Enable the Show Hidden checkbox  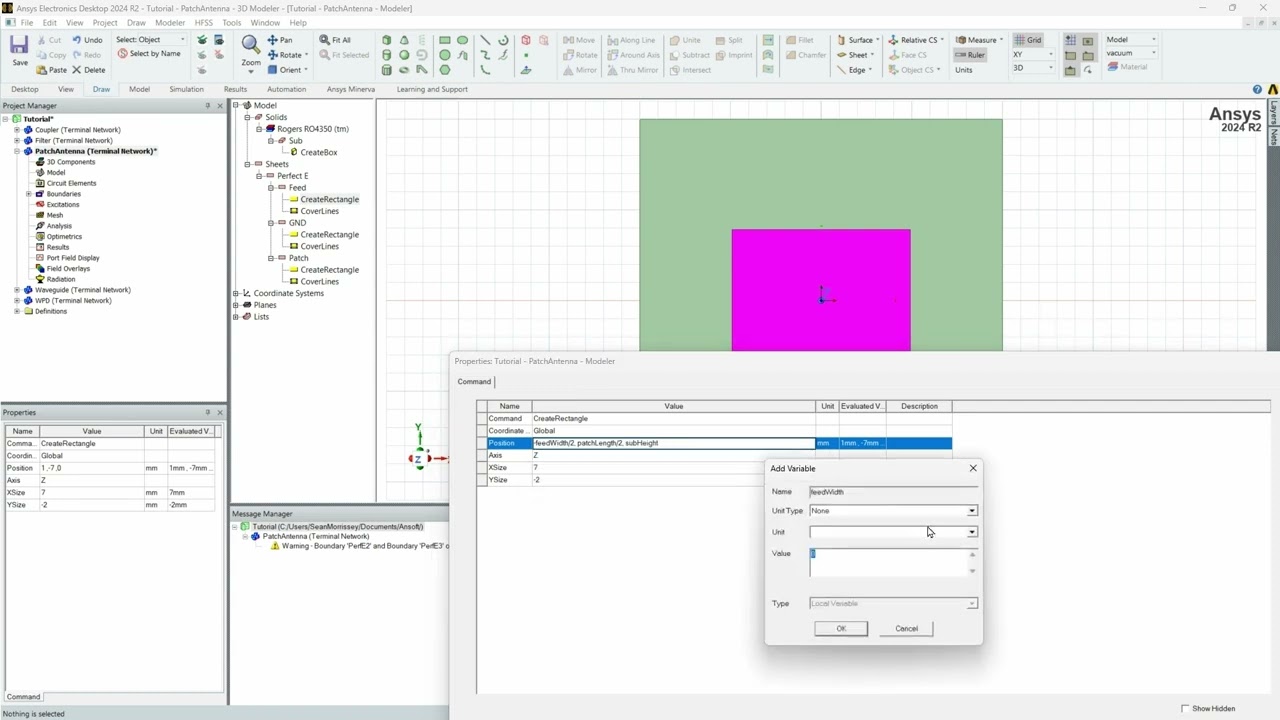pyautogui.click(x=1185, y=709)
